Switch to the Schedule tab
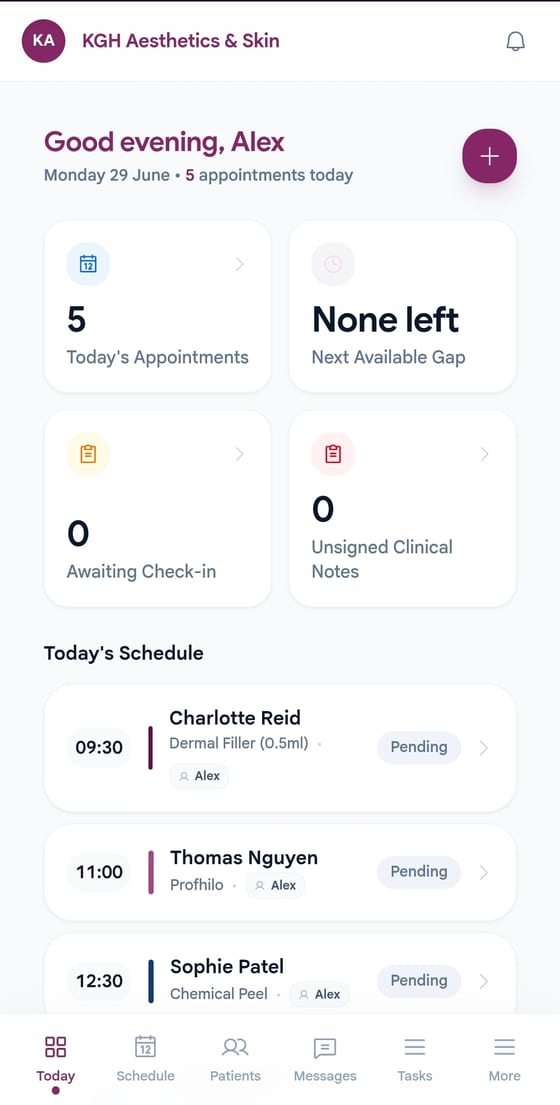 pos(145,1058)
